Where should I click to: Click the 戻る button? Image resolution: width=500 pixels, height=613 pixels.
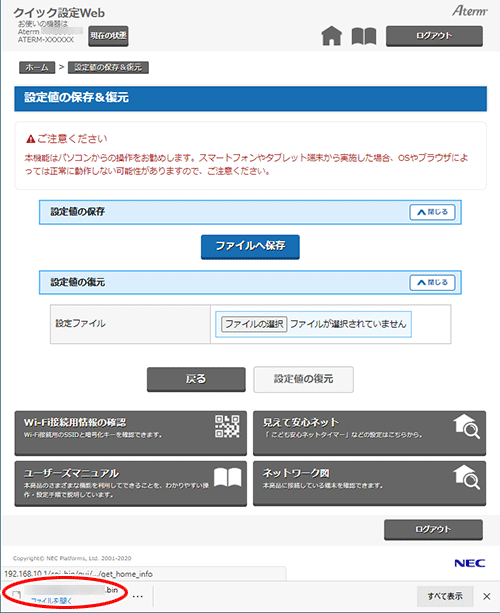coord(196,379)
